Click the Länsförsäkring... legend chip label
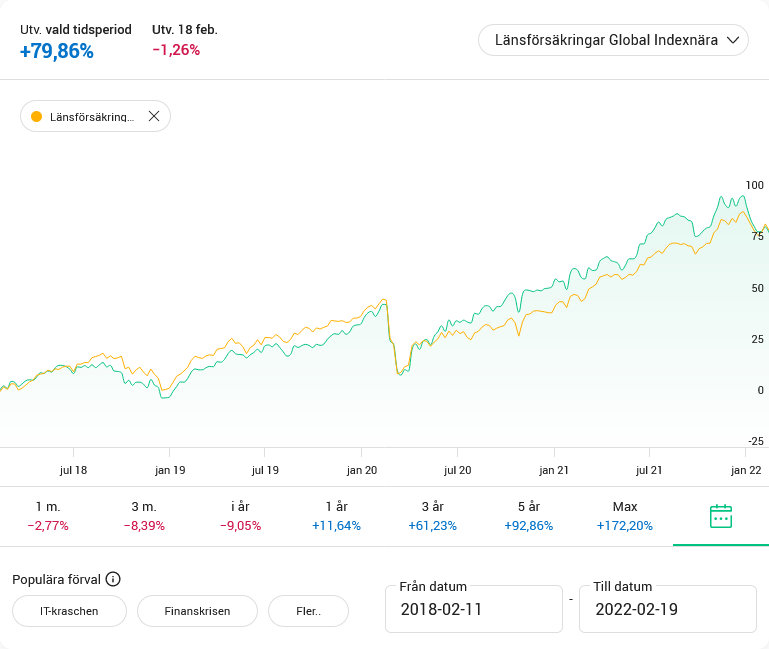 pyautogui.click(x=91, y=117)
